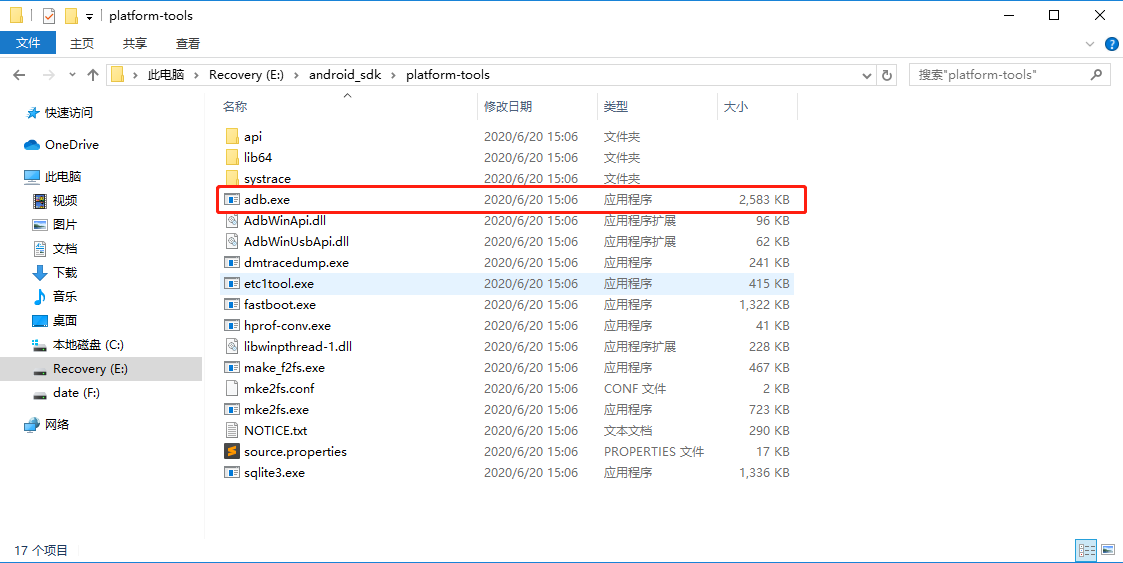Viewport: 1123px width, 563px height.
Task: Click the properties icon in quick access toolbar
Action: click(x=49, y=16)
